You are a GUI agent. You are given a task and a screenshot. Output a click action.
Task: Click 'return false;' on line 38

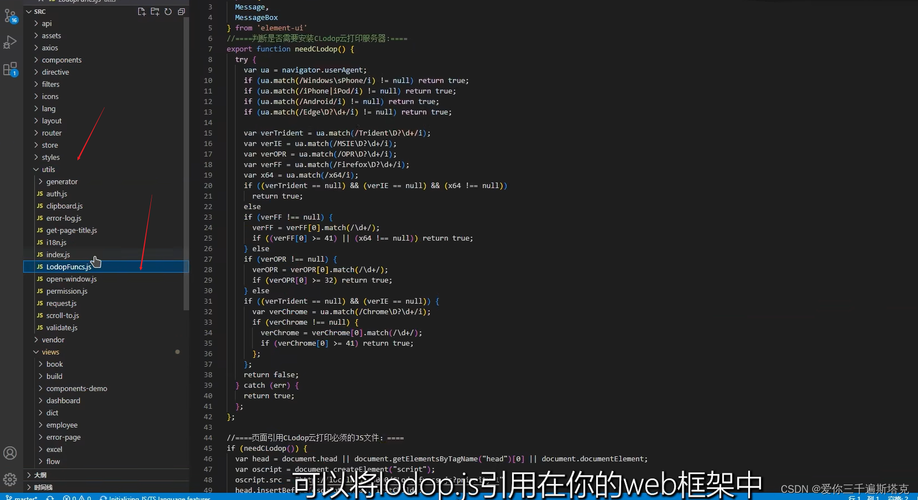tap(271, 375)
